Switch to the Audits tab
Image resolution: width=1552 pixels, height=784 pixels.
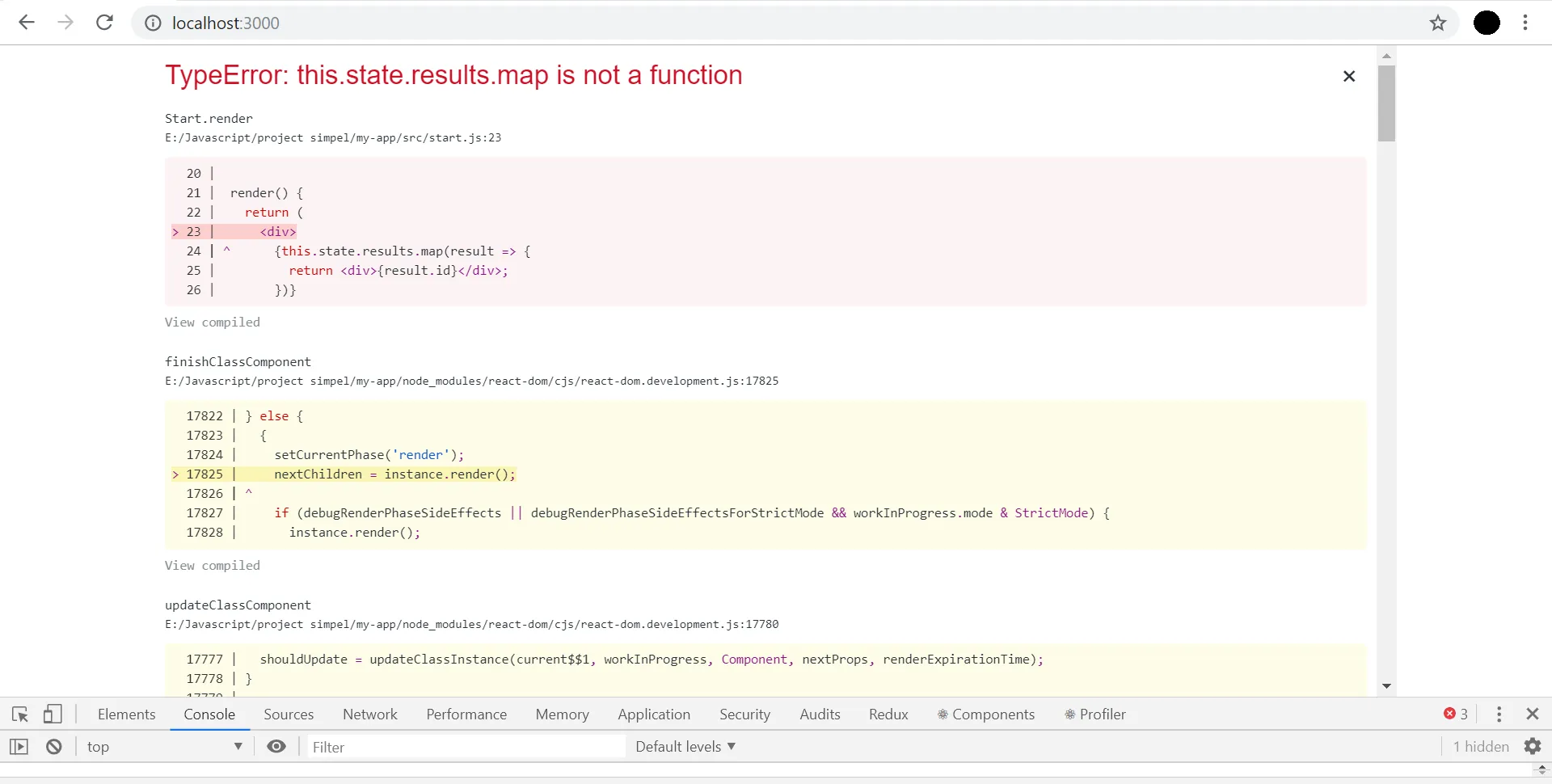pos(820,714)
